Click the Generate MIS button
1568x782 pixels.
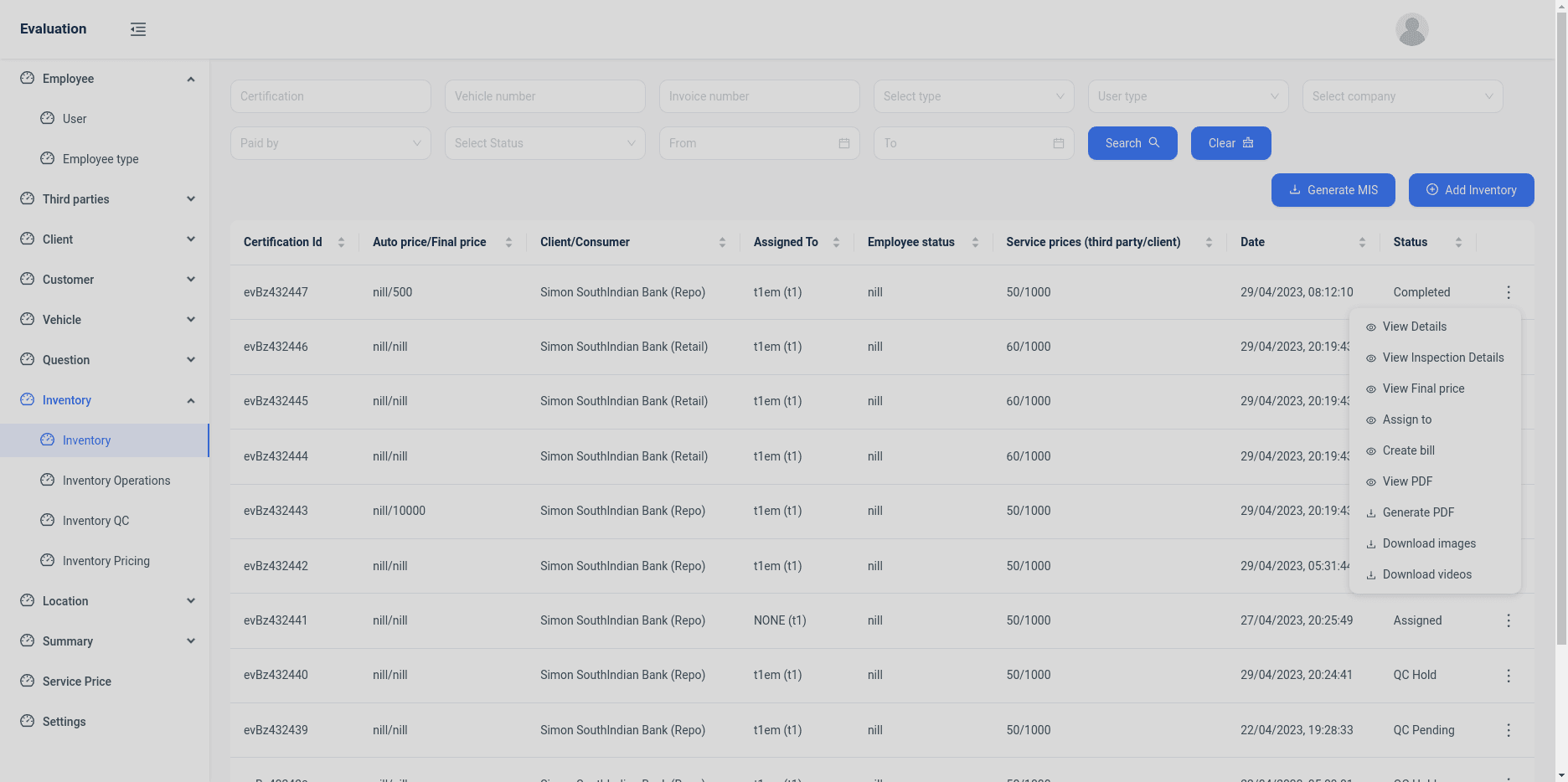(1333, 190)
